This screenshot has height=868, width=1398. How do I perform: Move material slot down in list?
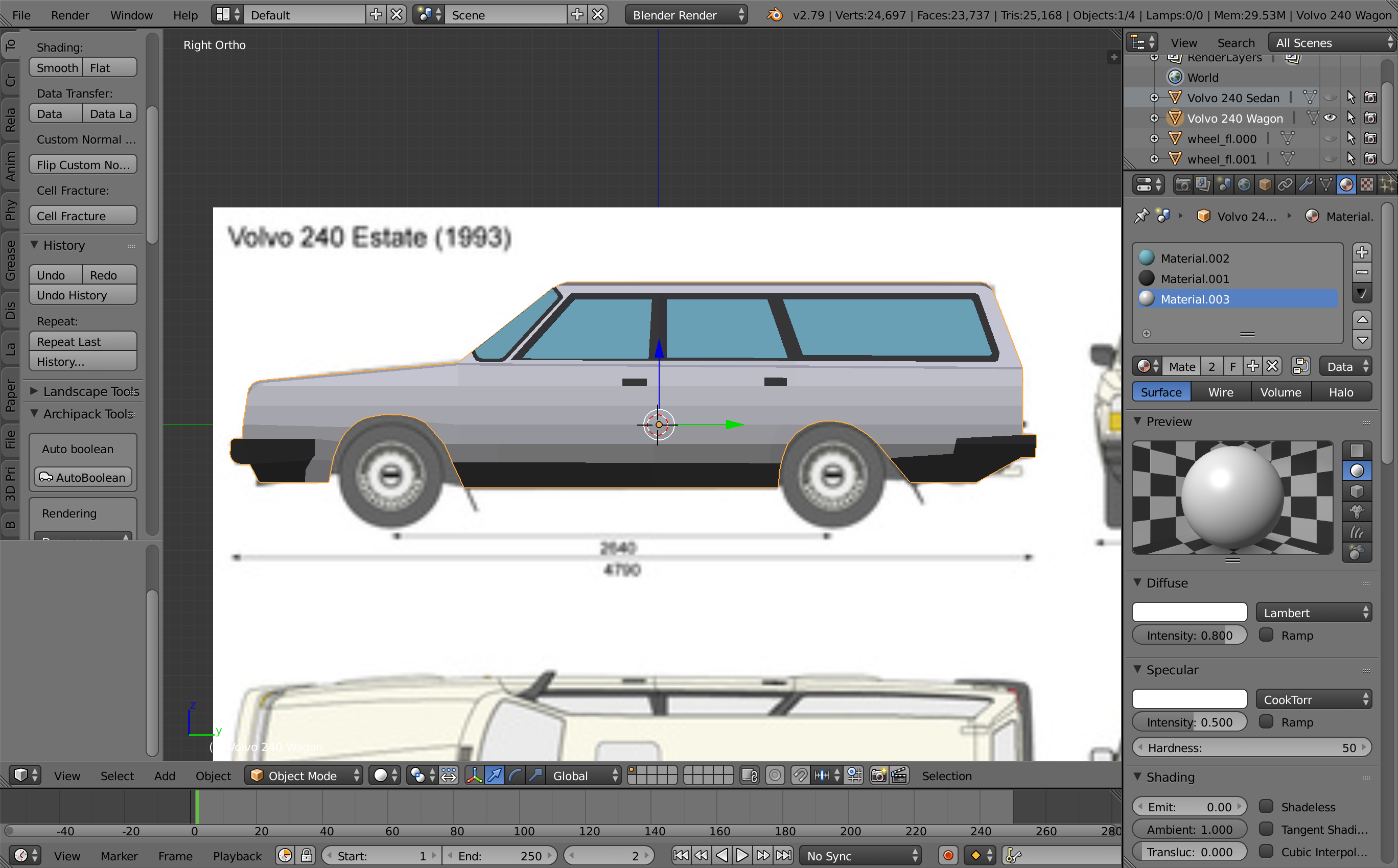point(1362,340)
